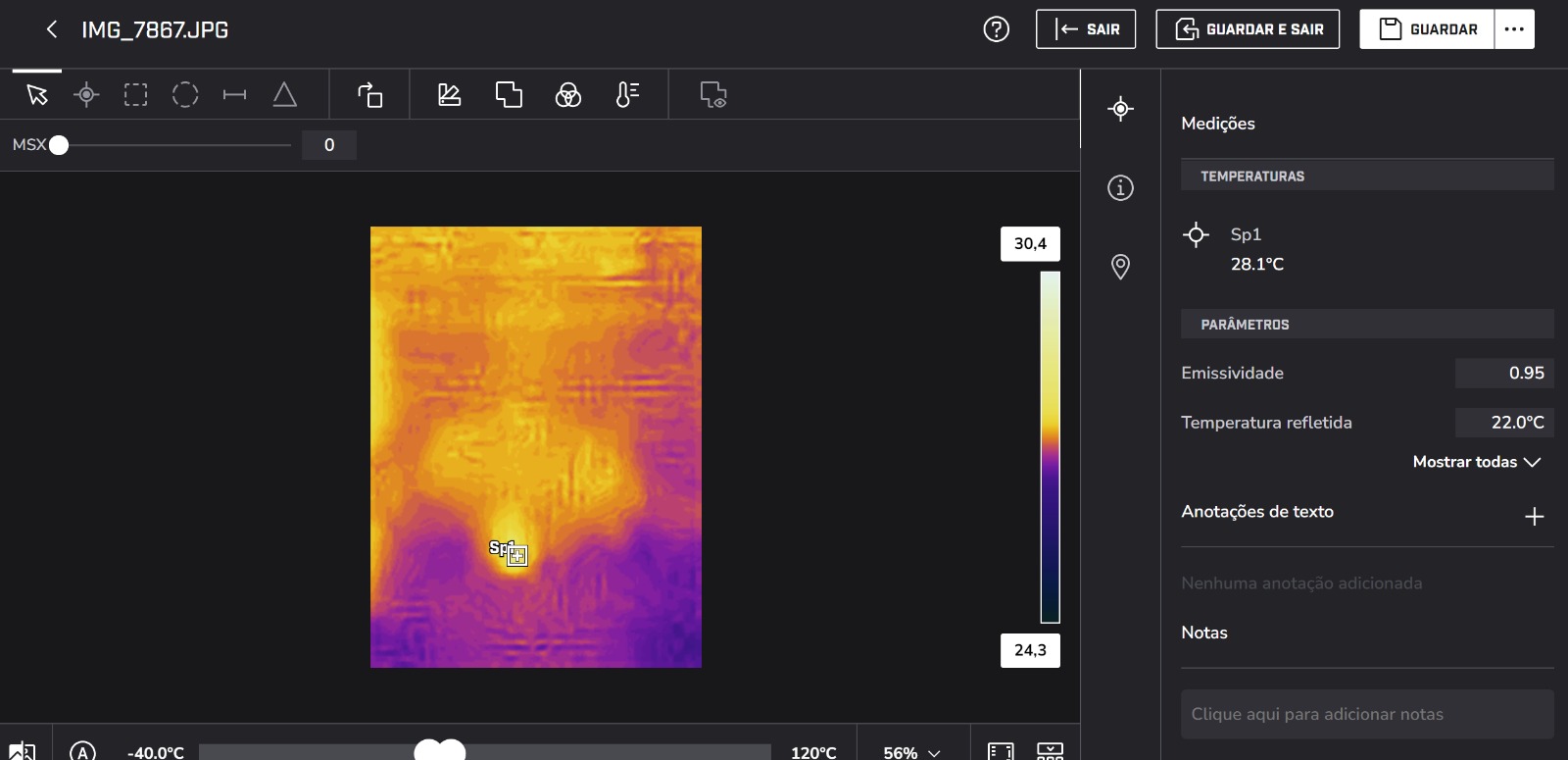
Task: Click the IMG_7867.JPG file name title
Action: tap(155, 30)
